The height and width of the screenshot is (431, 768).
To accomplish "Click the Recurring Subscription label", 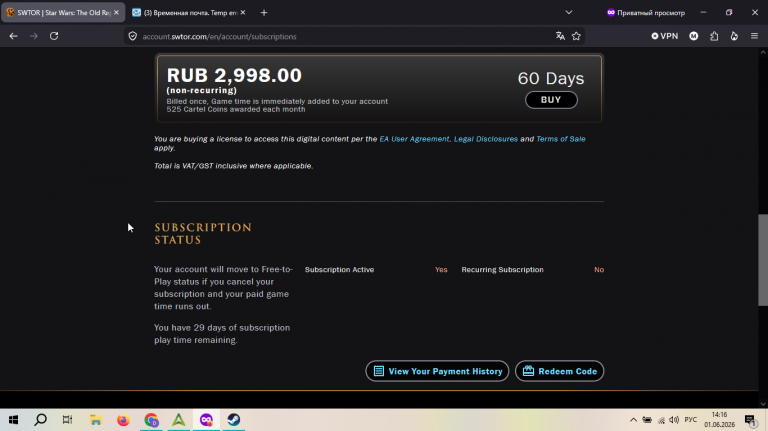I will pos(503,270).
